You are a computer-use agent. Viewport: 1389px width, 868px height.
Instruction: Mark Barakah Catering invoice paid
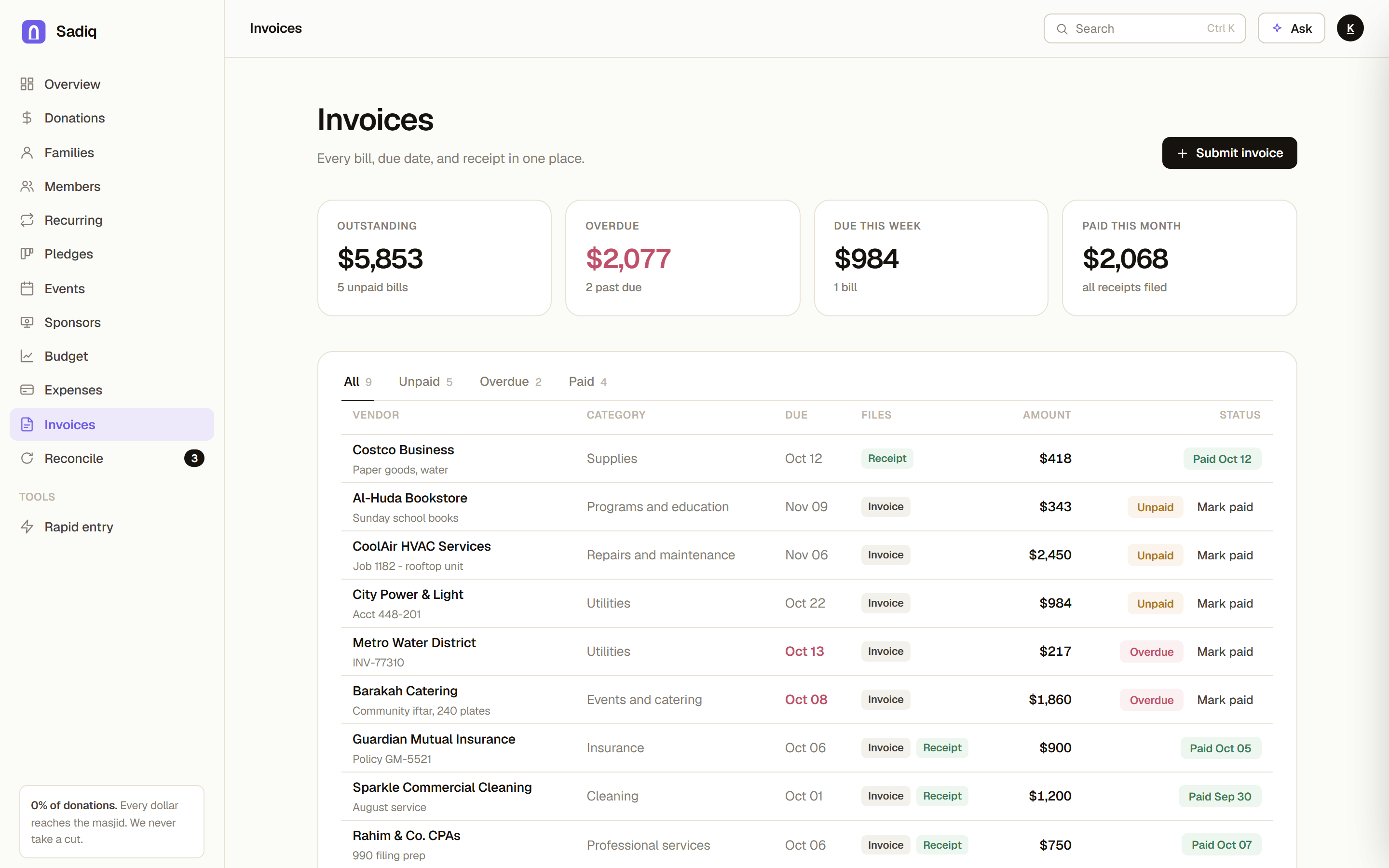point(1225,700)
